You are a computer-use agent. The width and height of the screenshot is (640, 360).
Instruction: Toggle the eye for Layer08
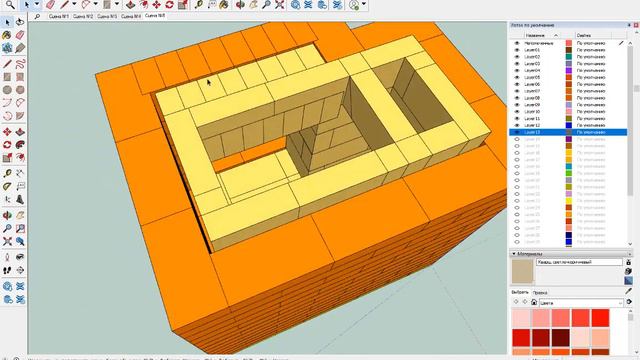(x=517, y=98)
